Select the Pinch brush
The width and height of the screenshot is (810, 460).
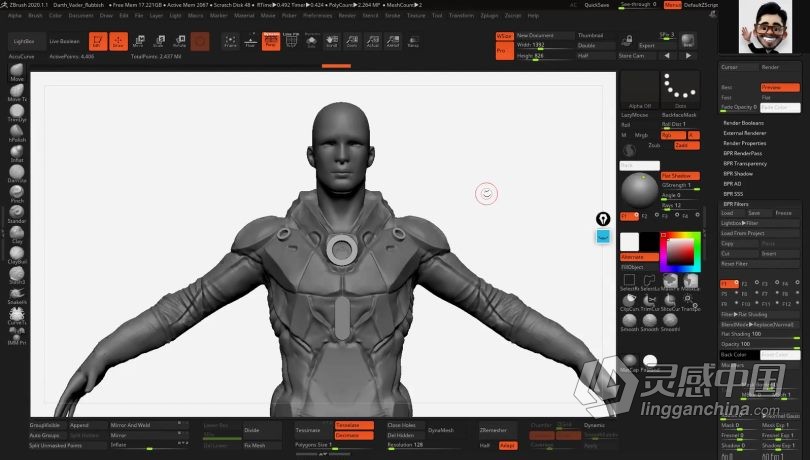tap(17, 193)
